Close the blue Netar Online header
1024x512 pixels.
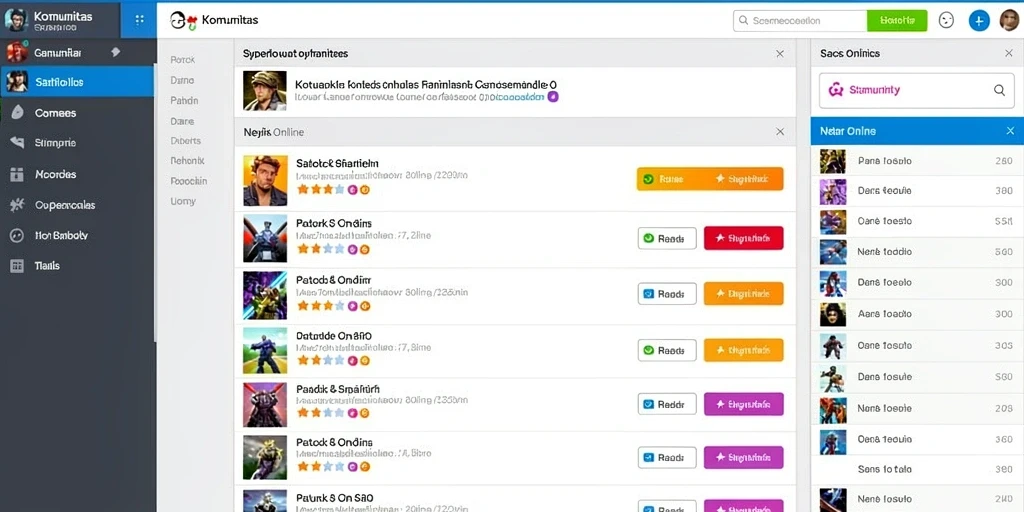pyautogui.click(x=1010, y=131)
